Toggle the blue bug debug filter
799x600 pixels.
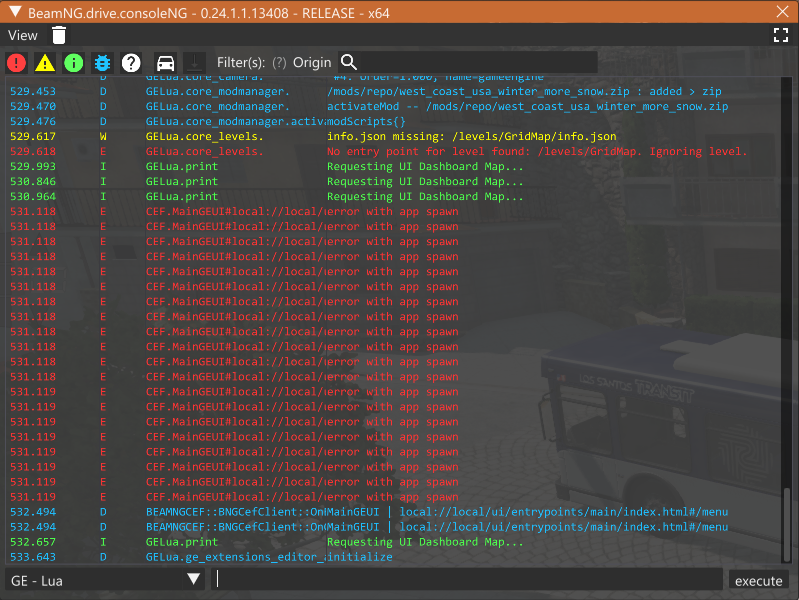click(x=102, y=63)
